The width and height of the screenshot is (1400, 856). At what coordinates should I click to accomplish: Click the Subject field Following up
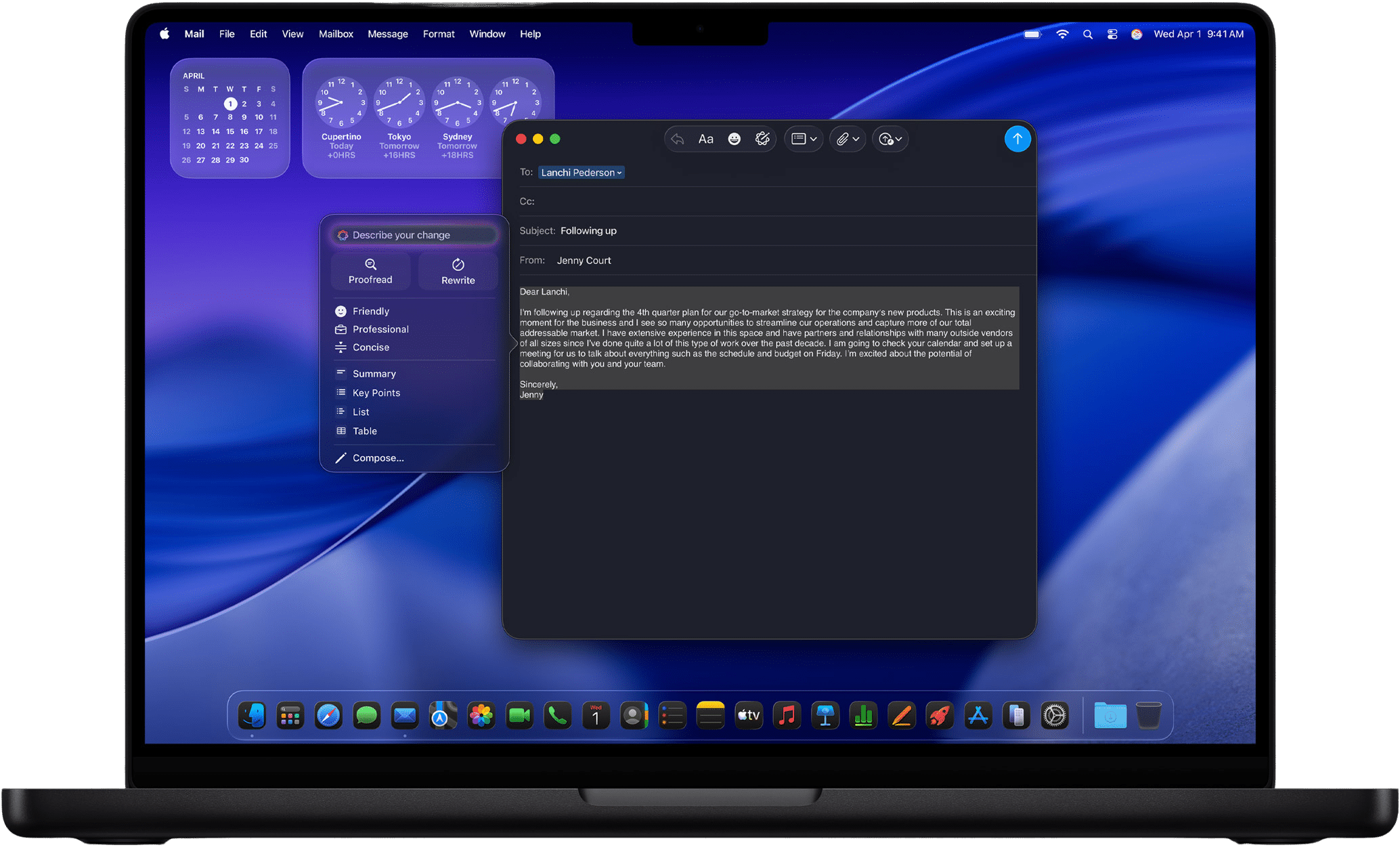click(588, 231)
